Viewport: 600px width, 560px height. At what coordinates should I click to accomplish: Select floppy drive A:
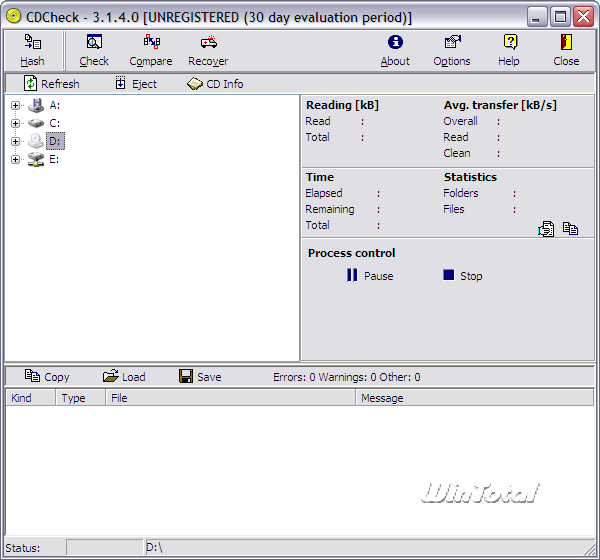coord(54,105)
